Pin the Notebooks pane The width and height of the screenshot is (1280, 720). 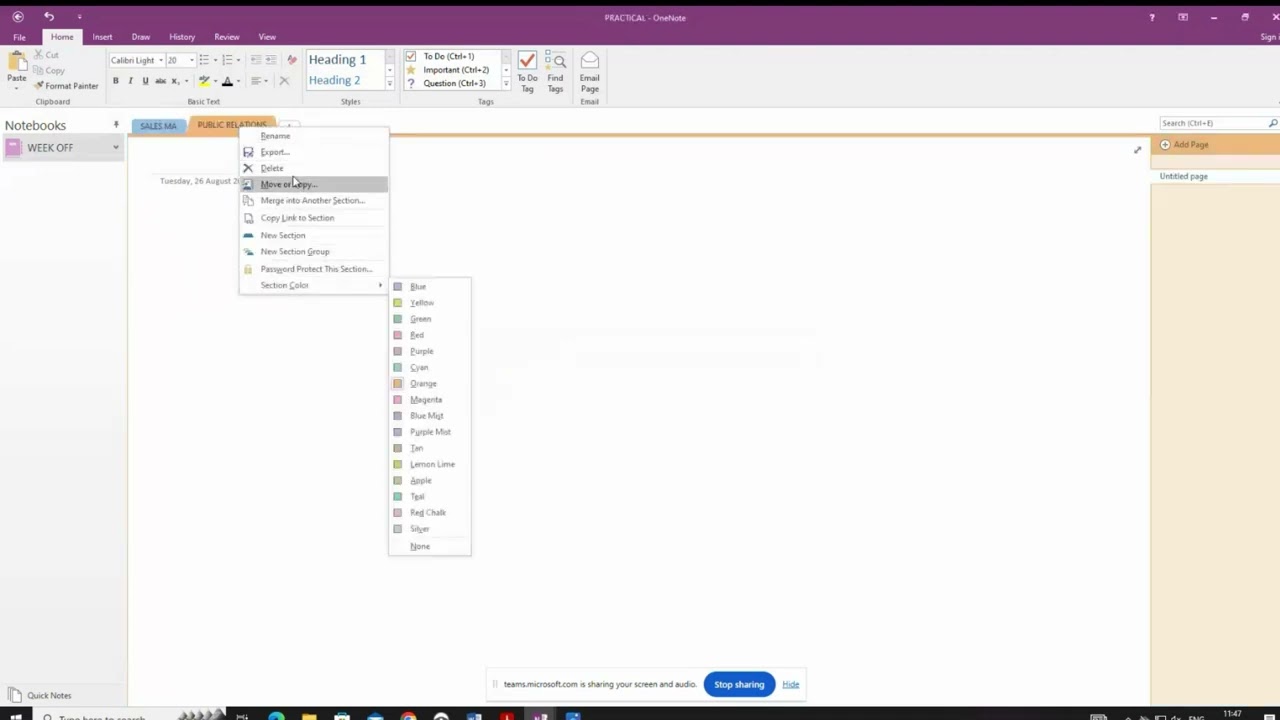point(116,125)
